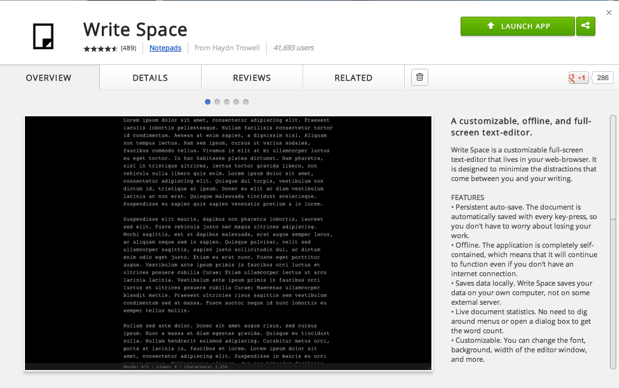619x388 pixels.
Task: Click the five-star rating icons
Action: click(101, 49)
